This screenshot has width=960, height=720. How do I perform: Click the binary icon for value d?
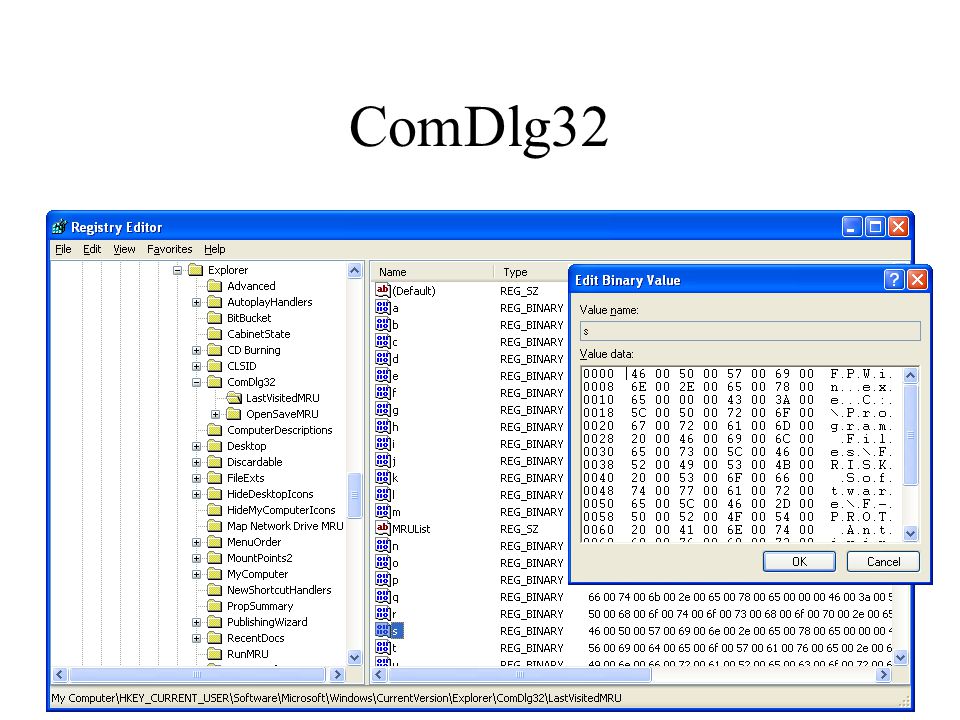383,358
